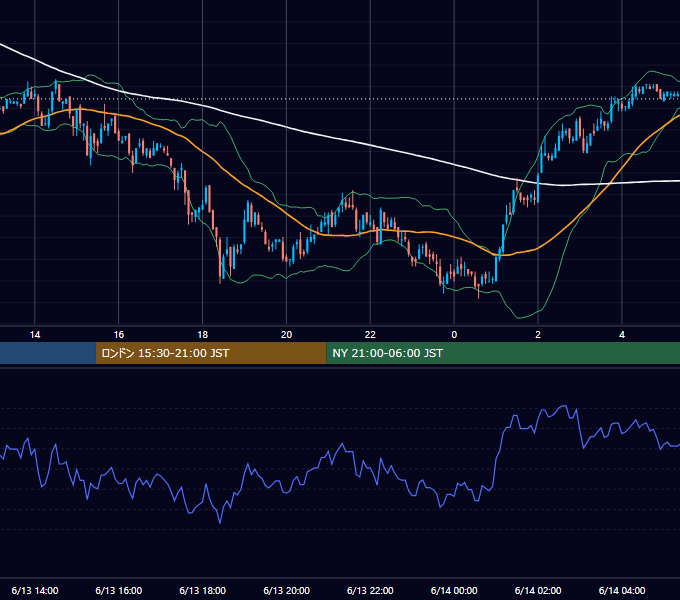The width and height of the screenshot is (680, 600).
Task: Click the blue session bar before ロンドン
Action: click(48, 353)
